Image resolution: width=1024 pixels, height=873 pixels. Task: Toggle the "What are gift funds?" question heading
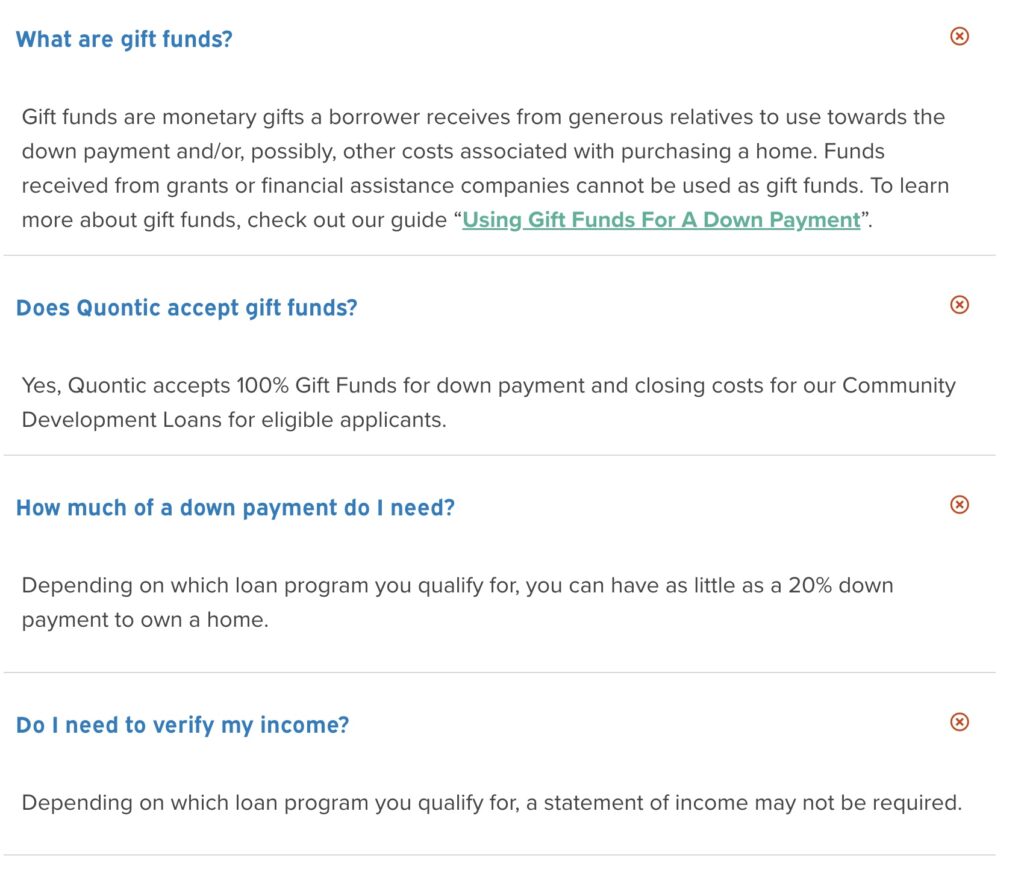(x=124, y=40)
